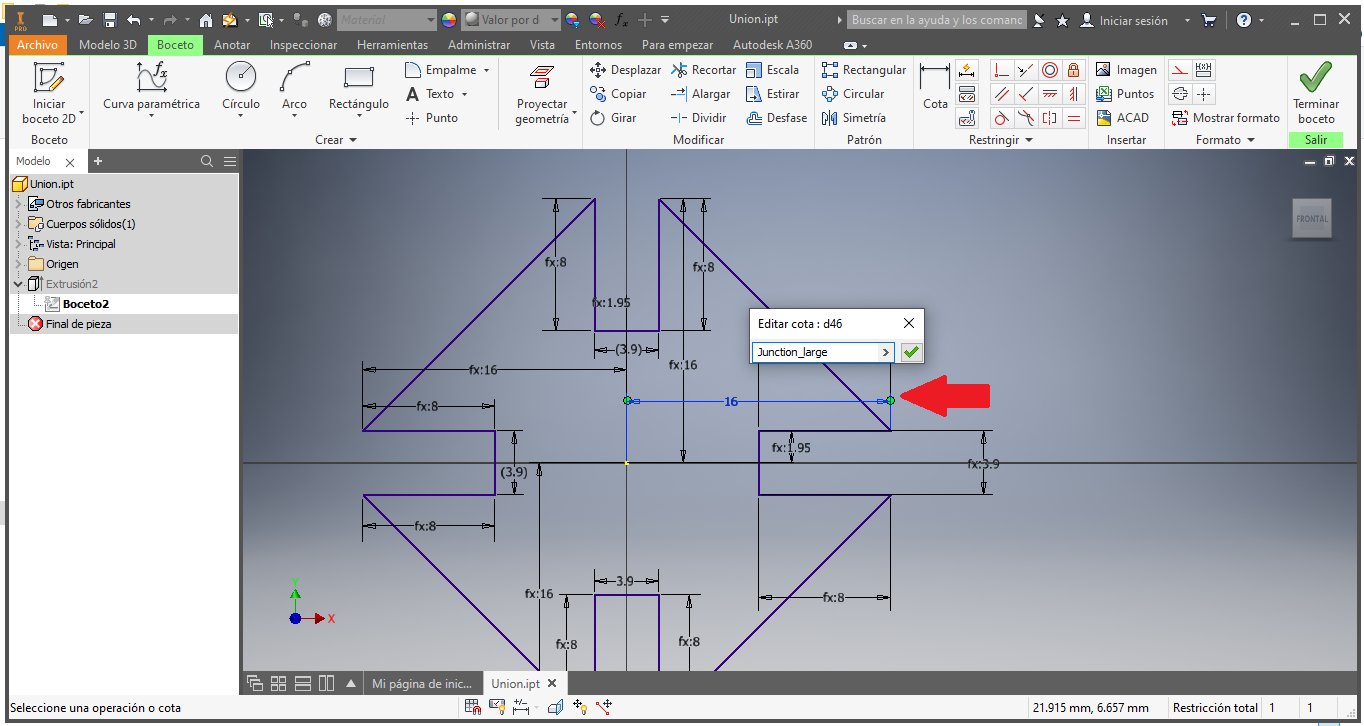
Task: Expand the Restringir panel
Action: [1001, 140]
